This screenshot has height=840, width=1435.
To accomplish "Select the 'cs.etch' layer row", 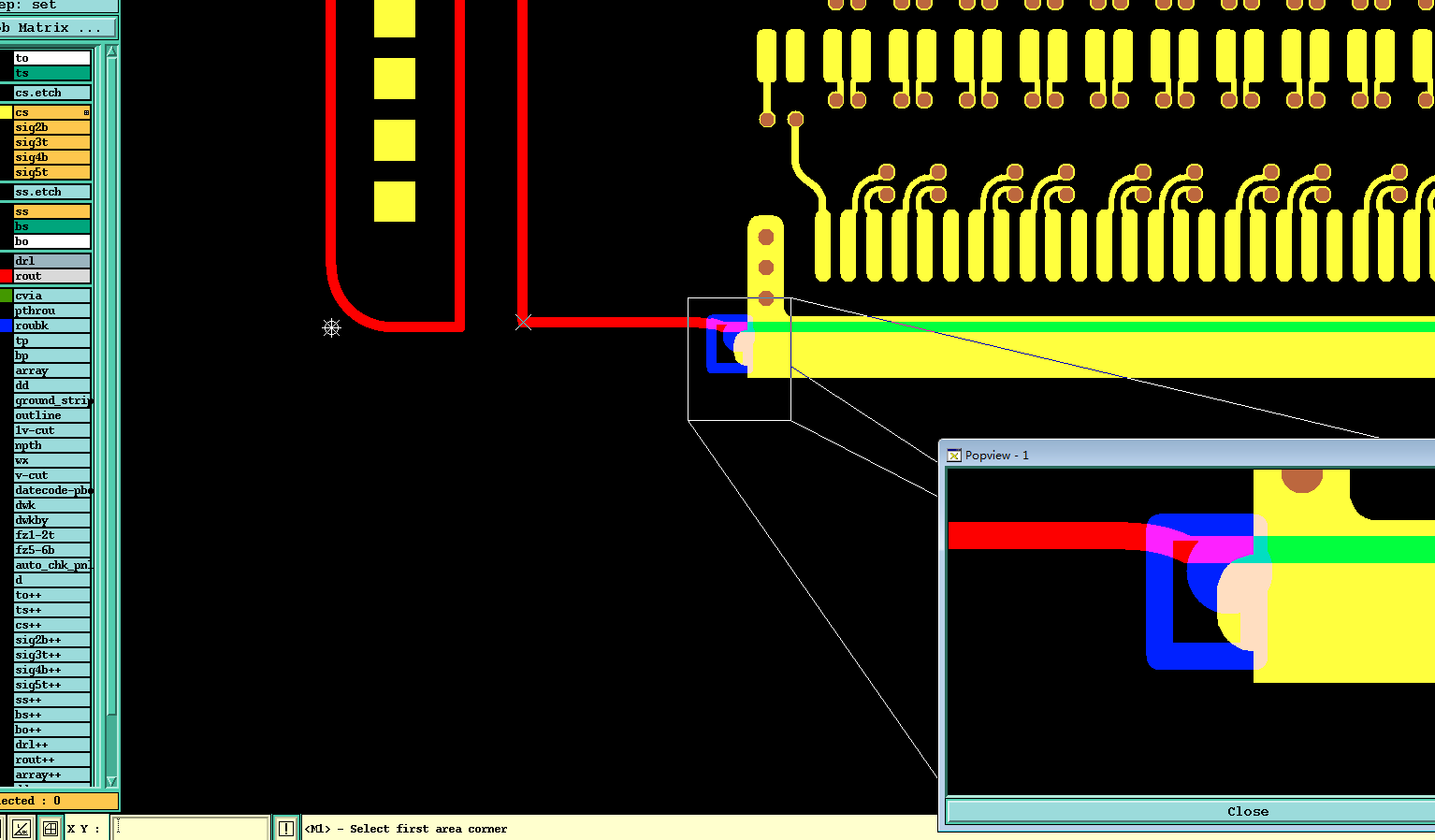I will tap(52, 93).
